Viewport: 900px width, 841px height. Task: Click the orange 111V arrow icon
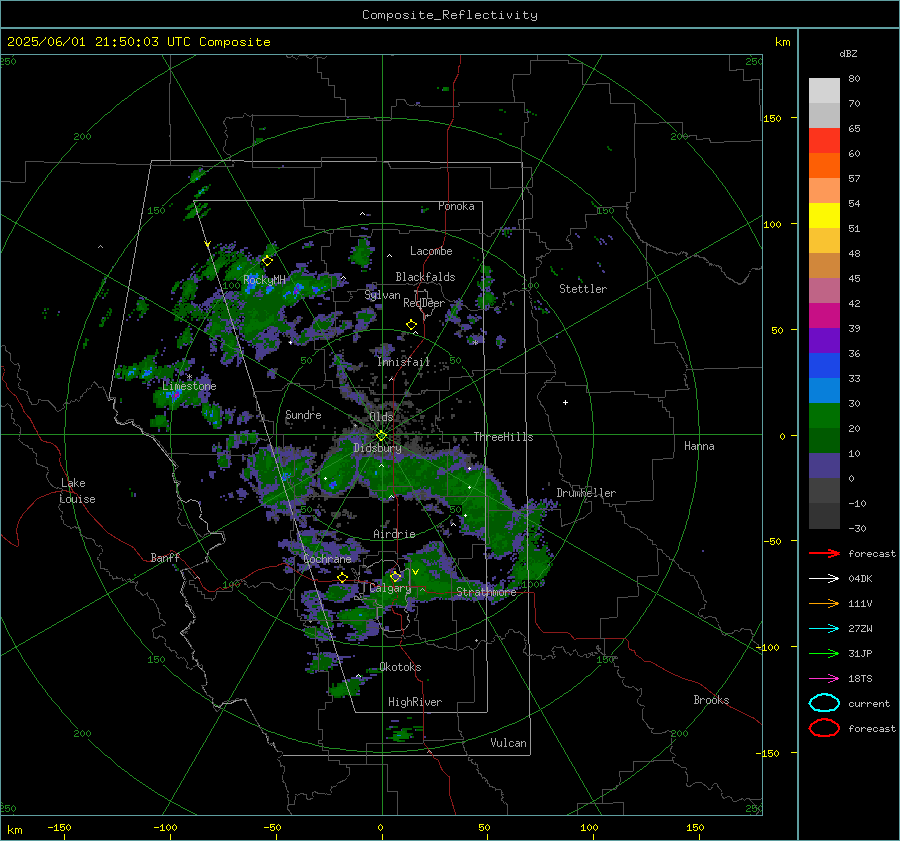coord(824,603)
